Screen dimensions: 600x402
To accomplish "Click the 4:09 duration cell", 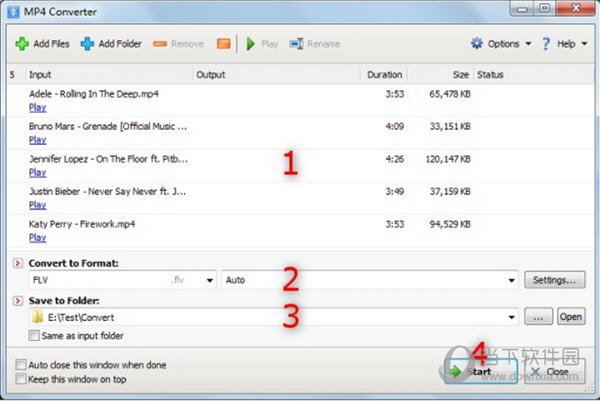I will pyautogui.click(x=395, y=127).
